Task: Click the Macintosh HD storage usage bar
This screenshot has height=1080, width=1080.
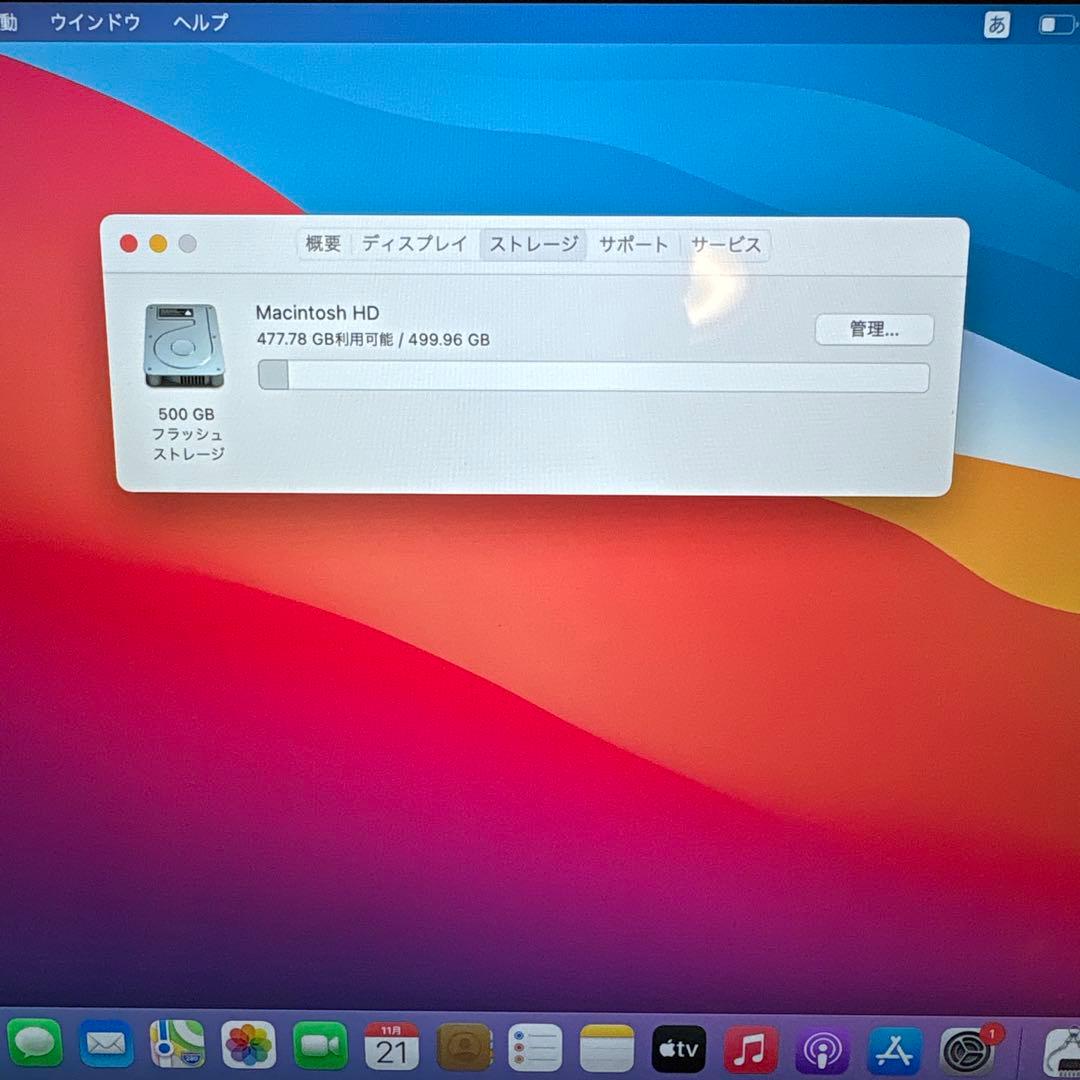Action: (x=592, y=377)
